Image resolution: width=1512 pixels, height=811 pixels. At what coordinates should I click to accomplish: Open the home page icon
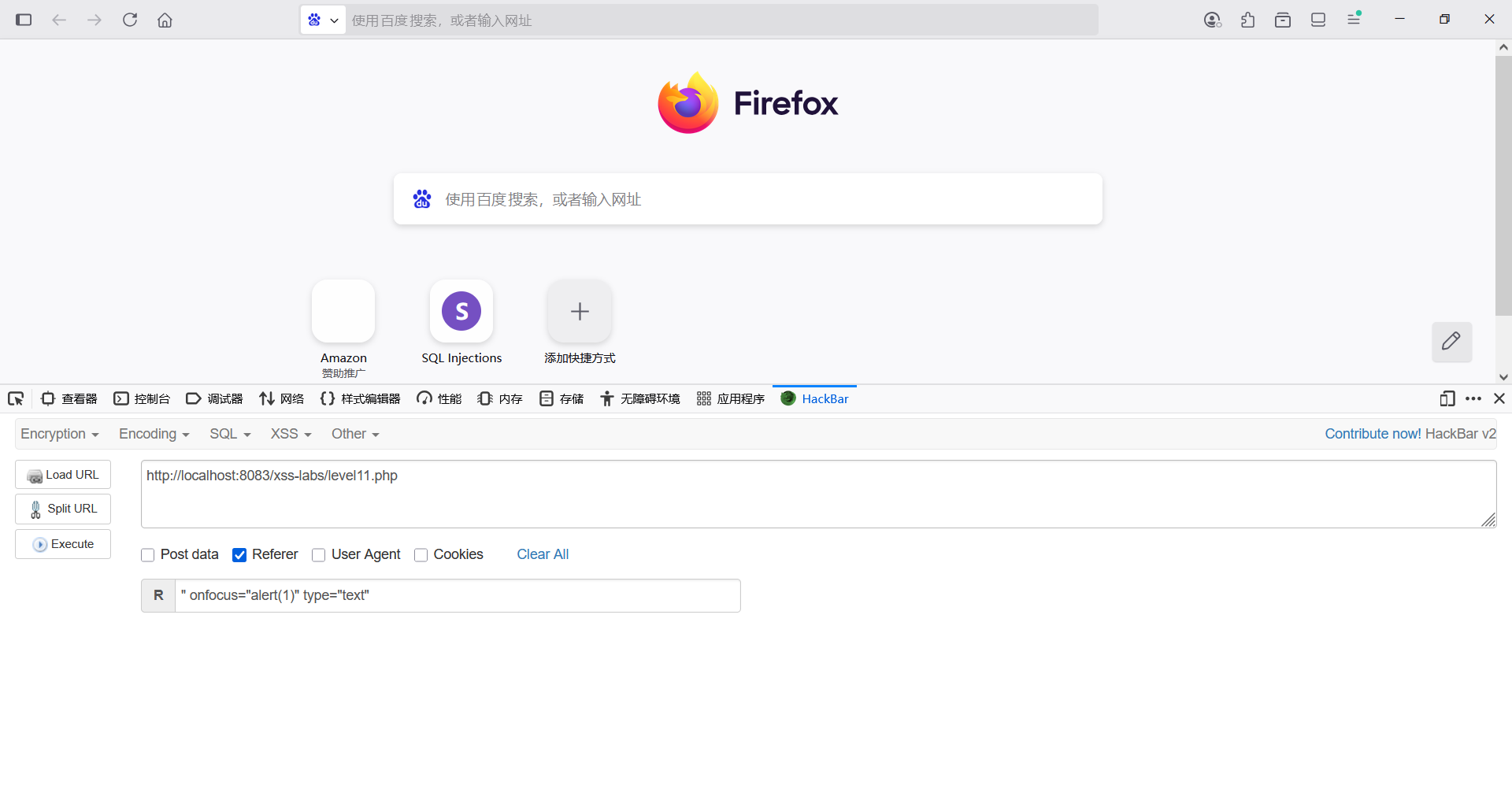tap(165, 20)
